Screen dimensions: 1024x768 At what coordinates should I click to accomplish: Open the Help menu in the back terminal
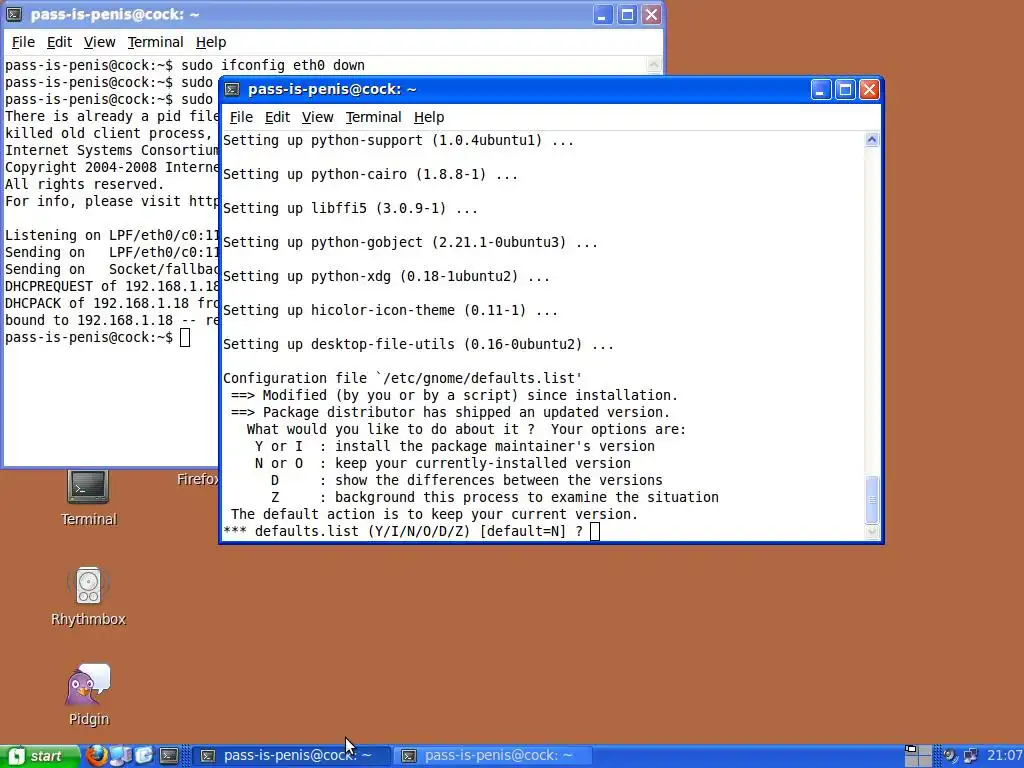pos(210,42)
